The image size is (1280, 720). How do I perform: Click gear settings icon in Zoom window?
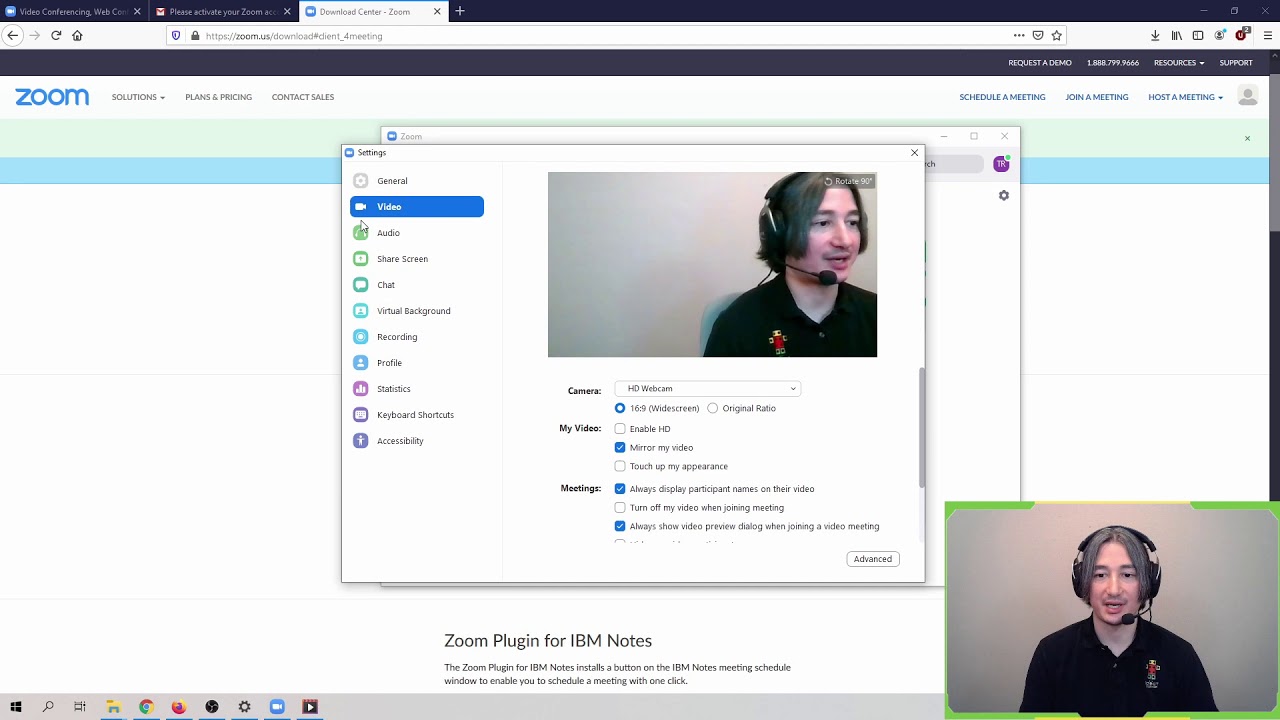[x=1003, y=195]
